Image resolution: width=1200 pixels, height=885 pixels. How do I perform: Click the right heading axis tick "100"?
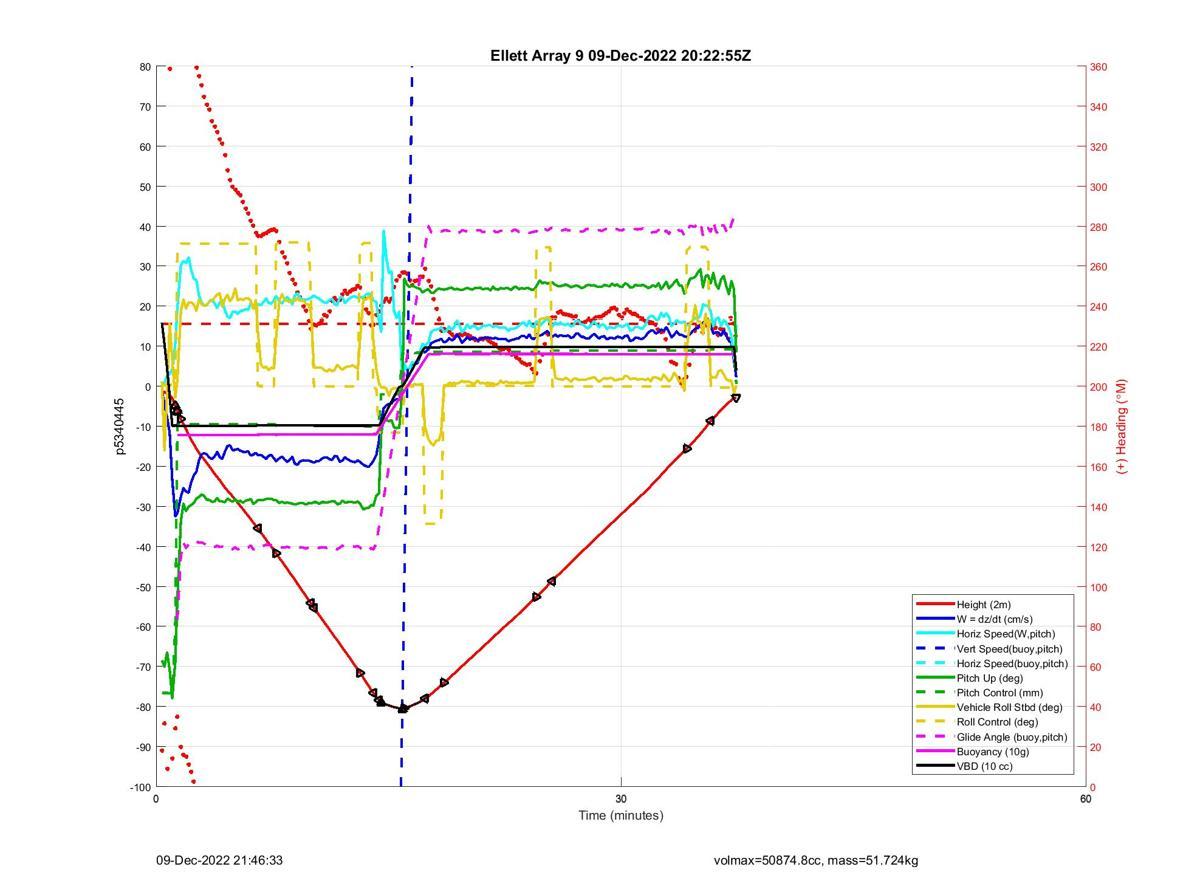(1099, 587)
